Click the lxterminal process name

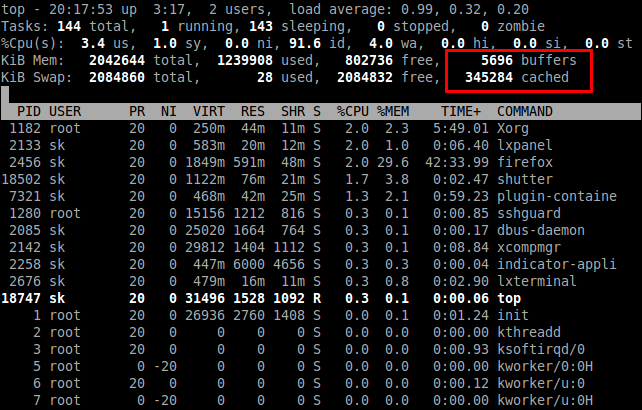tap(537, 281)
